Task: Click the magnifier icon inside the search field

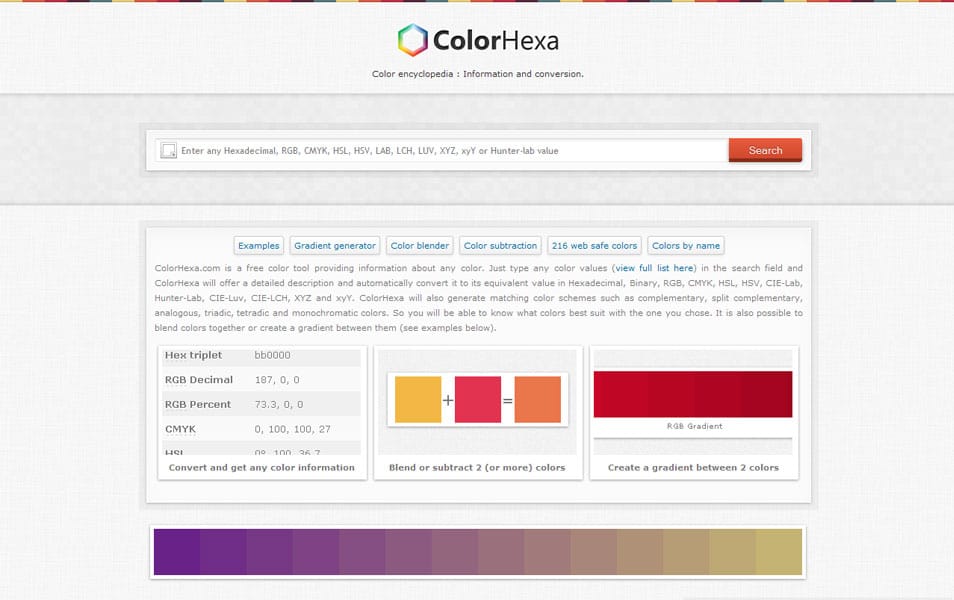Action: [168, 150]
